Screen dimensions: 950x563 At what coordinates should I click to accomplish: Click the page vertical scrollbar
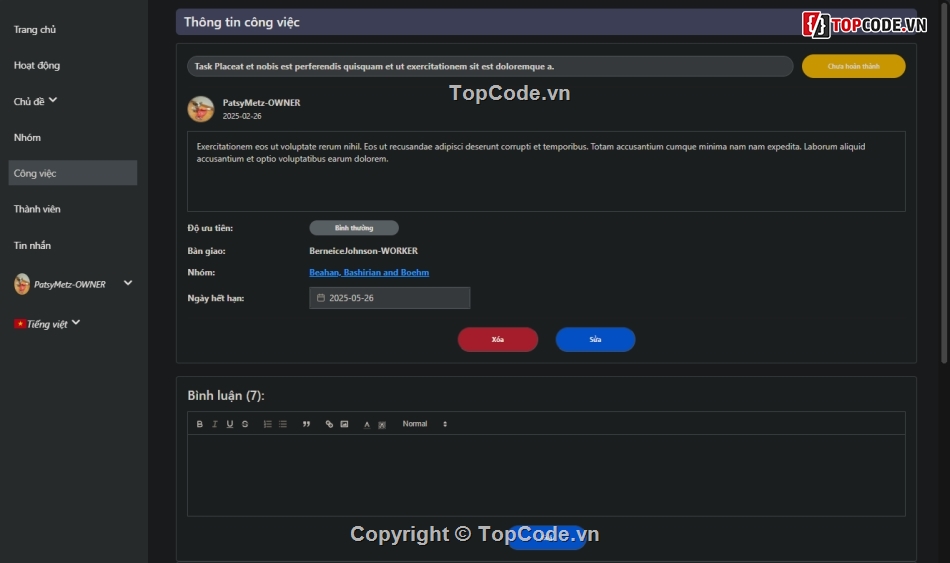coord(945,182)
